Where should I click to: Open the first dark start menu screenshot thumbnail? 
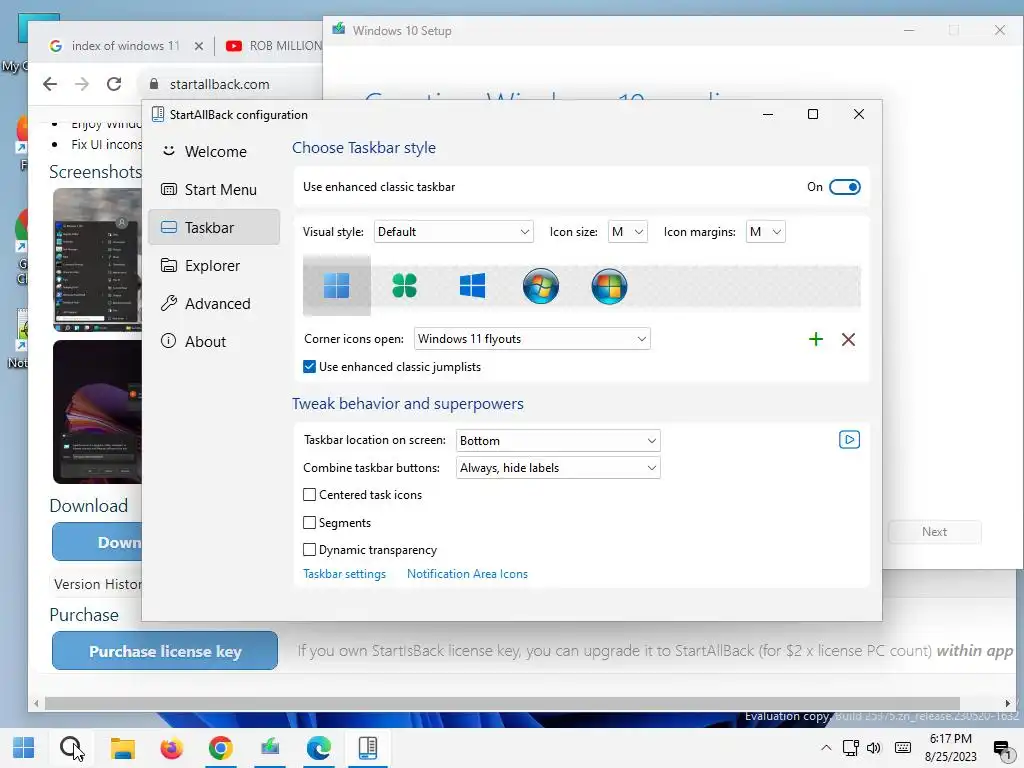coord(97,260)
